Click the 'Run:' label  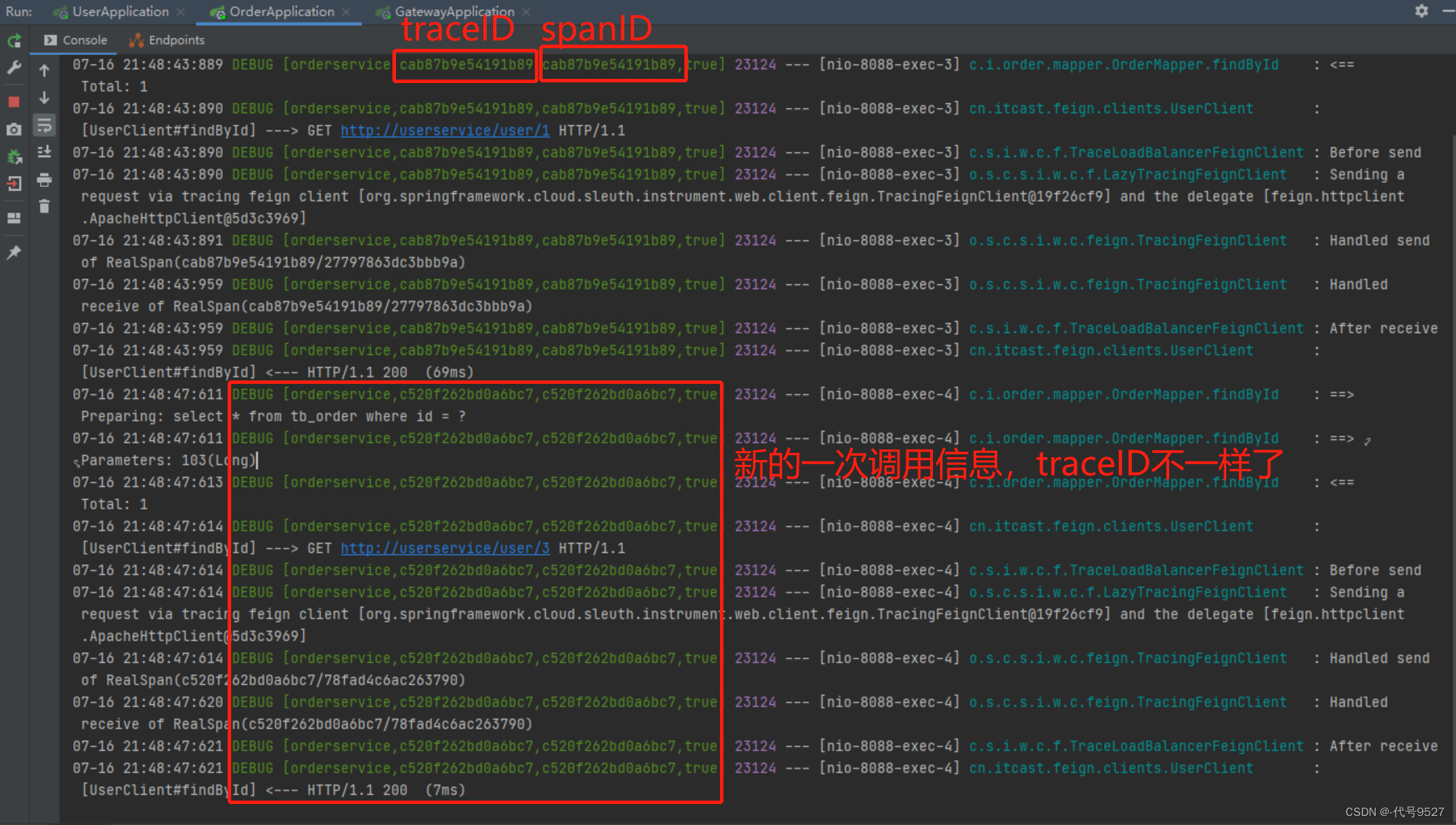click(19, 12)
